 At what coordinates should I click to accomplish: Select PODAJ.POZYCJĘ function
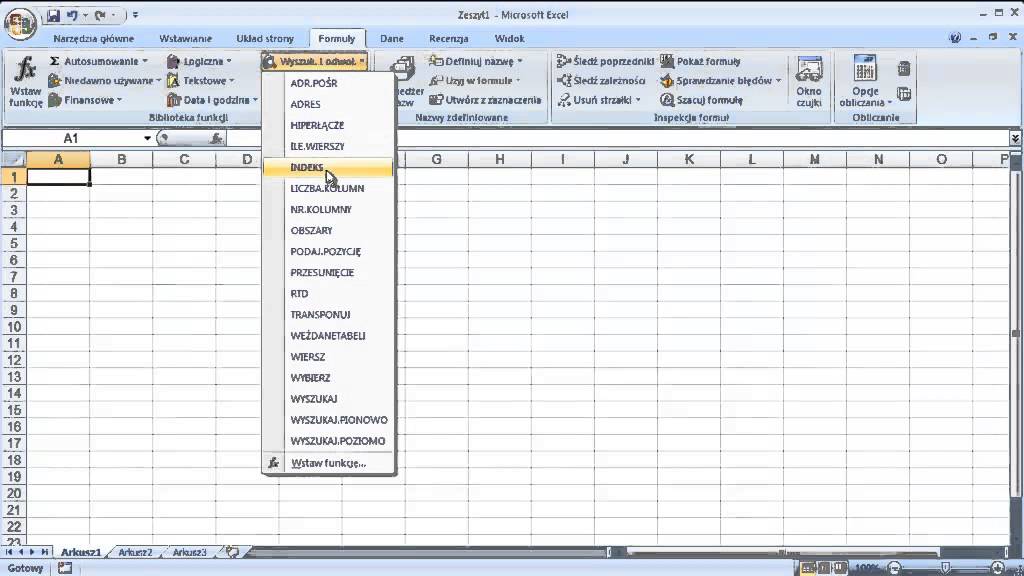coord(328,251)
